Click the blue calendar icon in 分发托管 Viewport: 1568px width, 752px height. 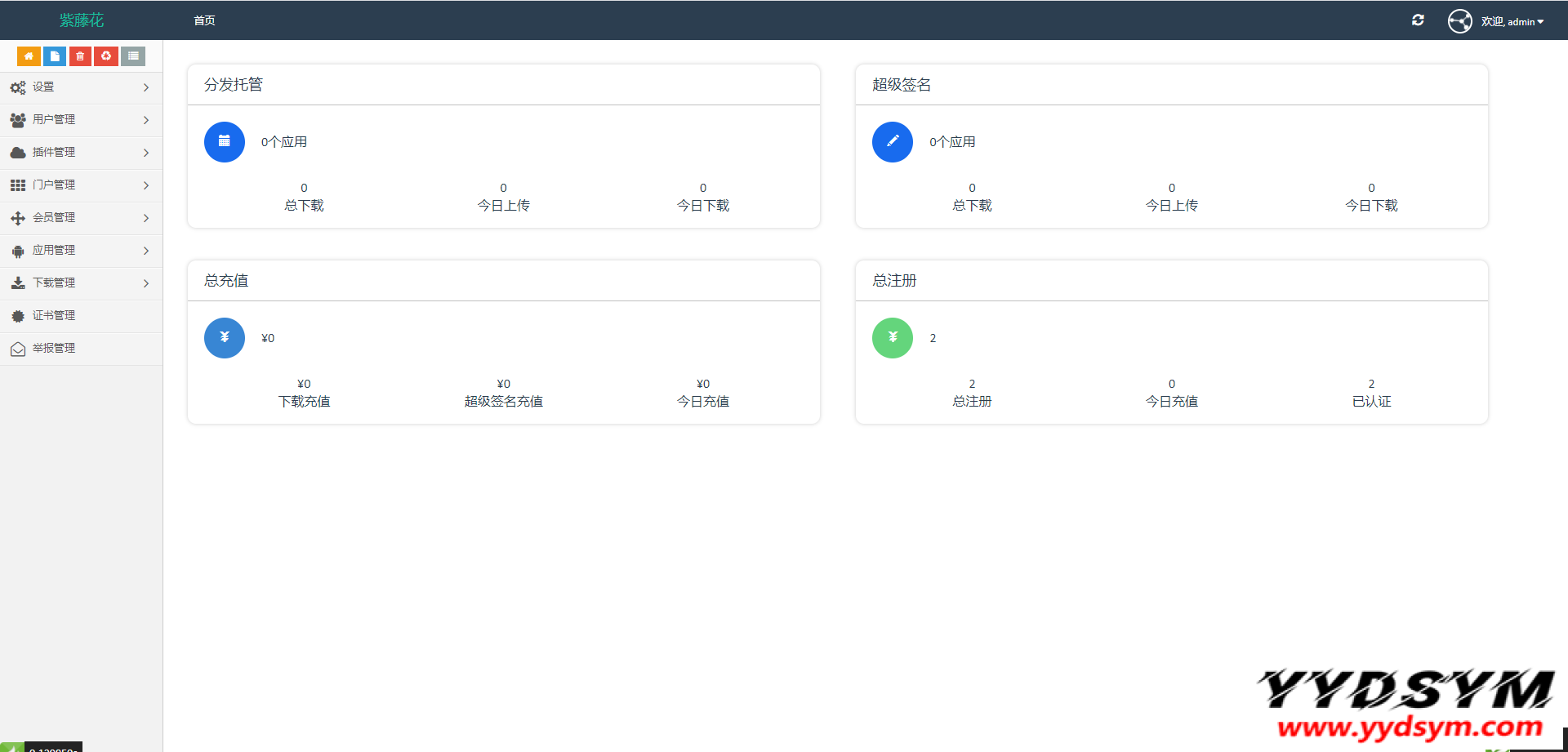(x=225, y=142)
